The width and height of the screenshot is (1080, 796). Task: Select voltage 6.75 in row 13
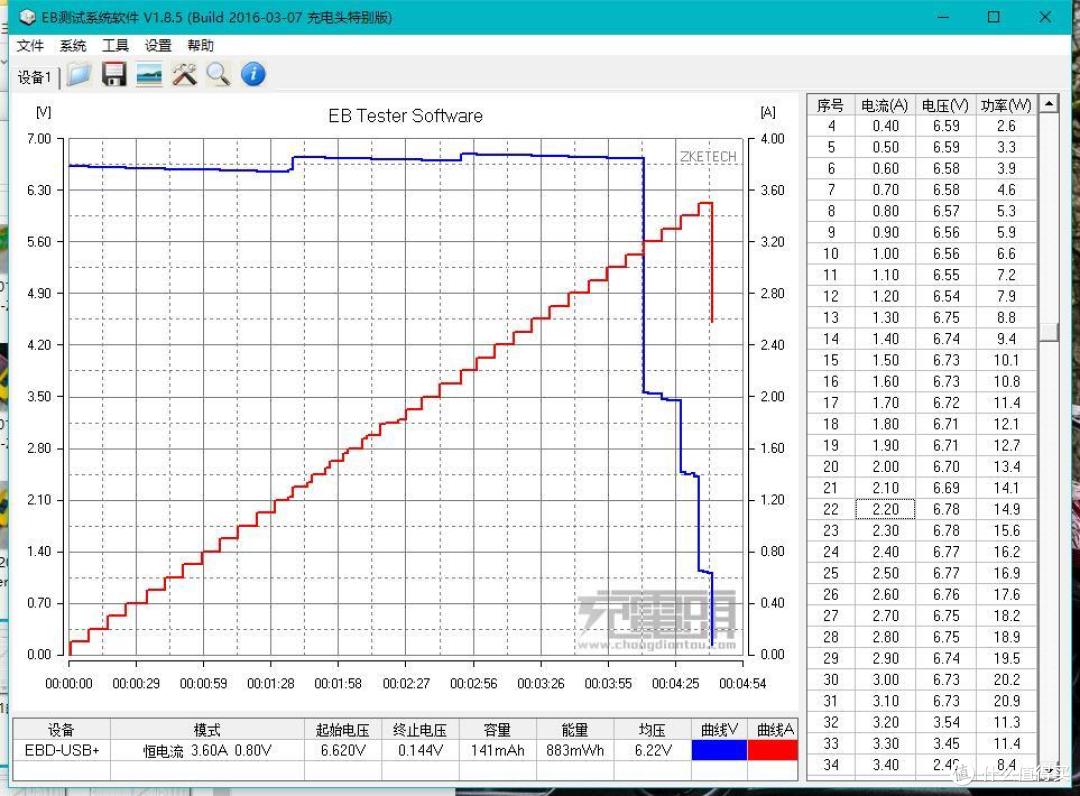click(946, 317)
